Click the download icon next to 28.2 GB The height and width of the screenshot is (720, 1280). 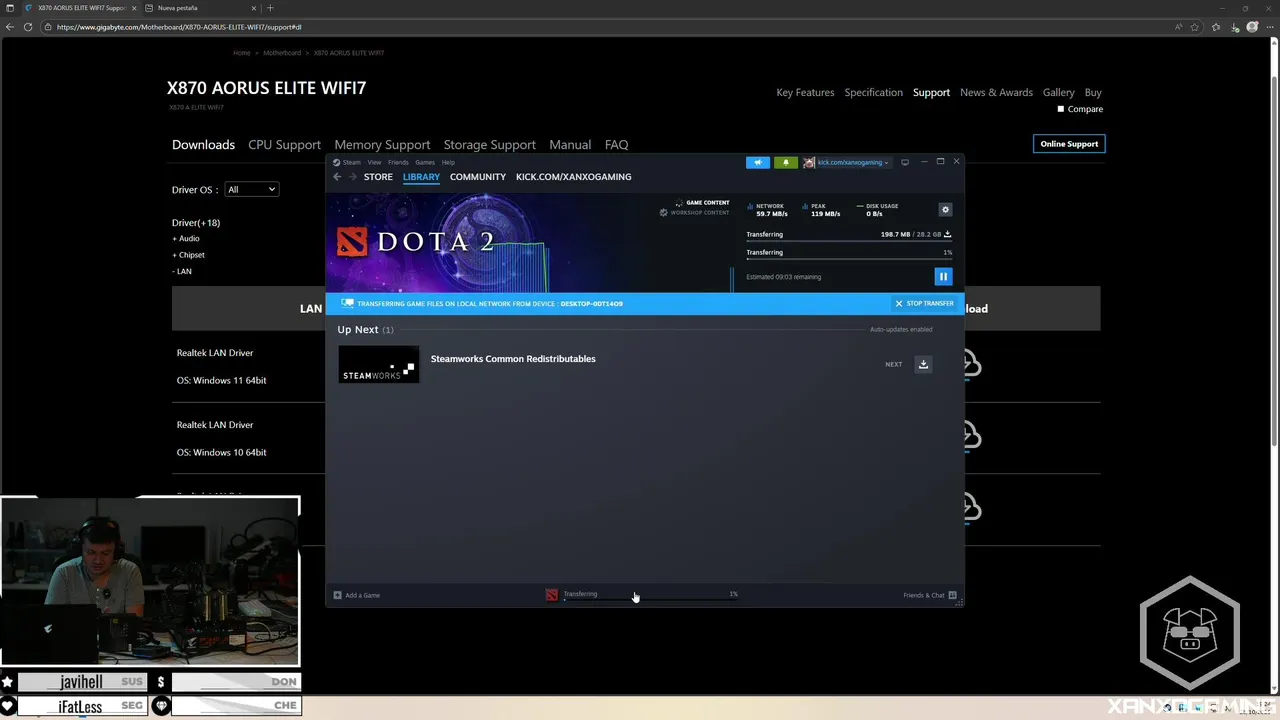(947, 234)
